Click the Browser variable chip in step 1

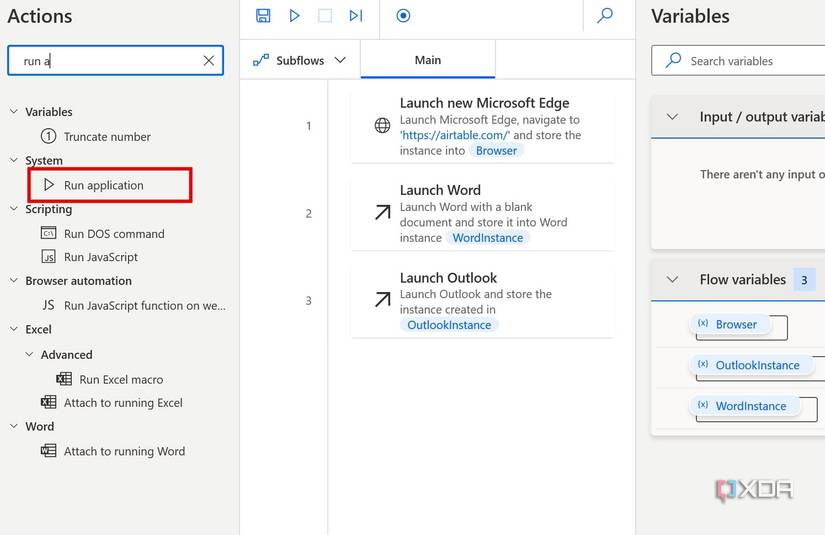tap(496, 151)
